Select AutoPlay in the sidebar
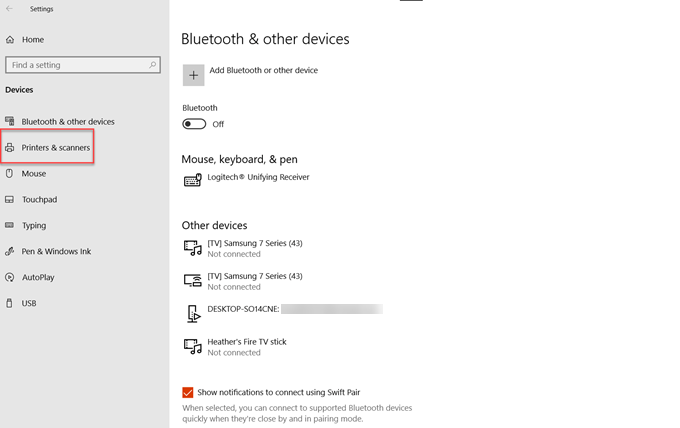Screen dimensions: 680x428 click(38, 277)
